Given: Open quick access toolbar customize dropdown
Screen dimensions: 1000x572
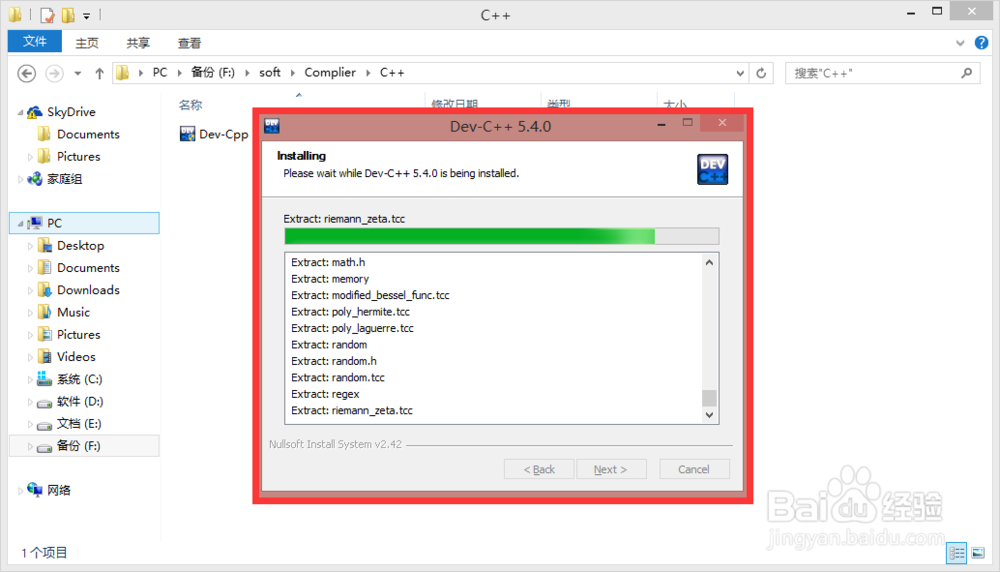Looking at the screenshot, I should tap(87, 15).
